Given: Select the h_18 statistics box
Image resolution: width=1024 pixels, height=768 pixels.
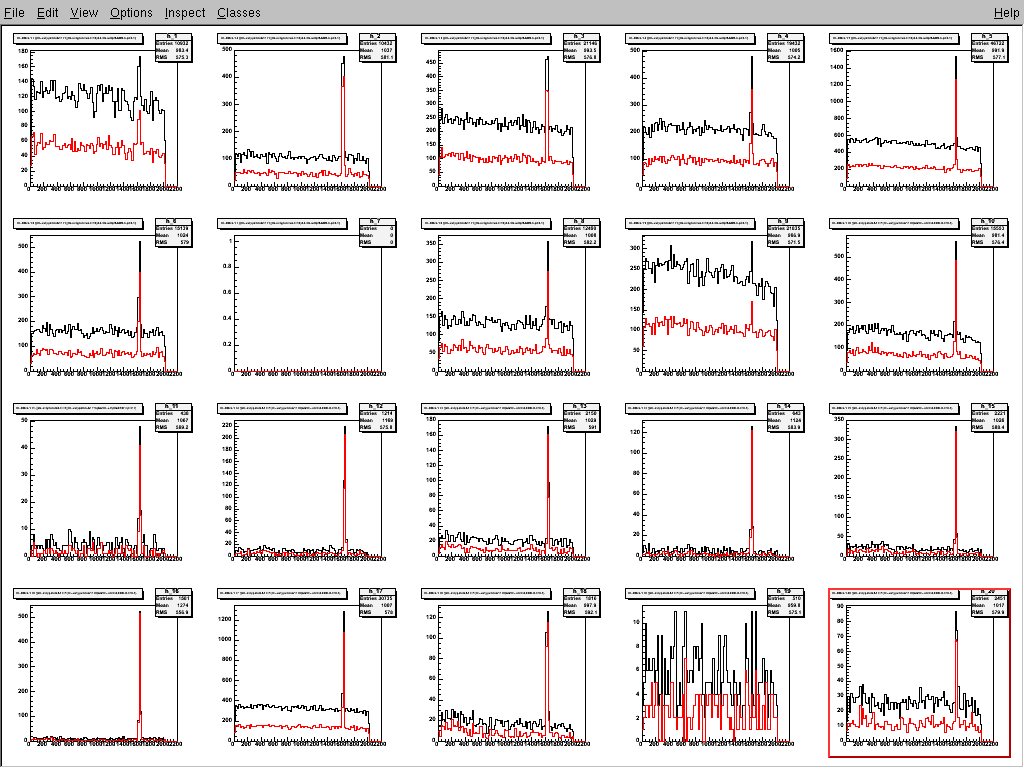Looking at the screenshot, I should pyautogui.click(x=581, y=602).
